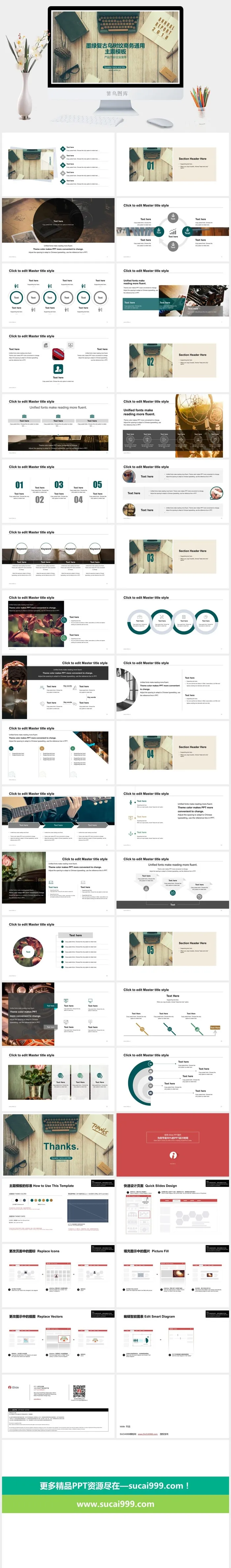
Task: Open the cover slide shown on the monitor
Action: 115,46
